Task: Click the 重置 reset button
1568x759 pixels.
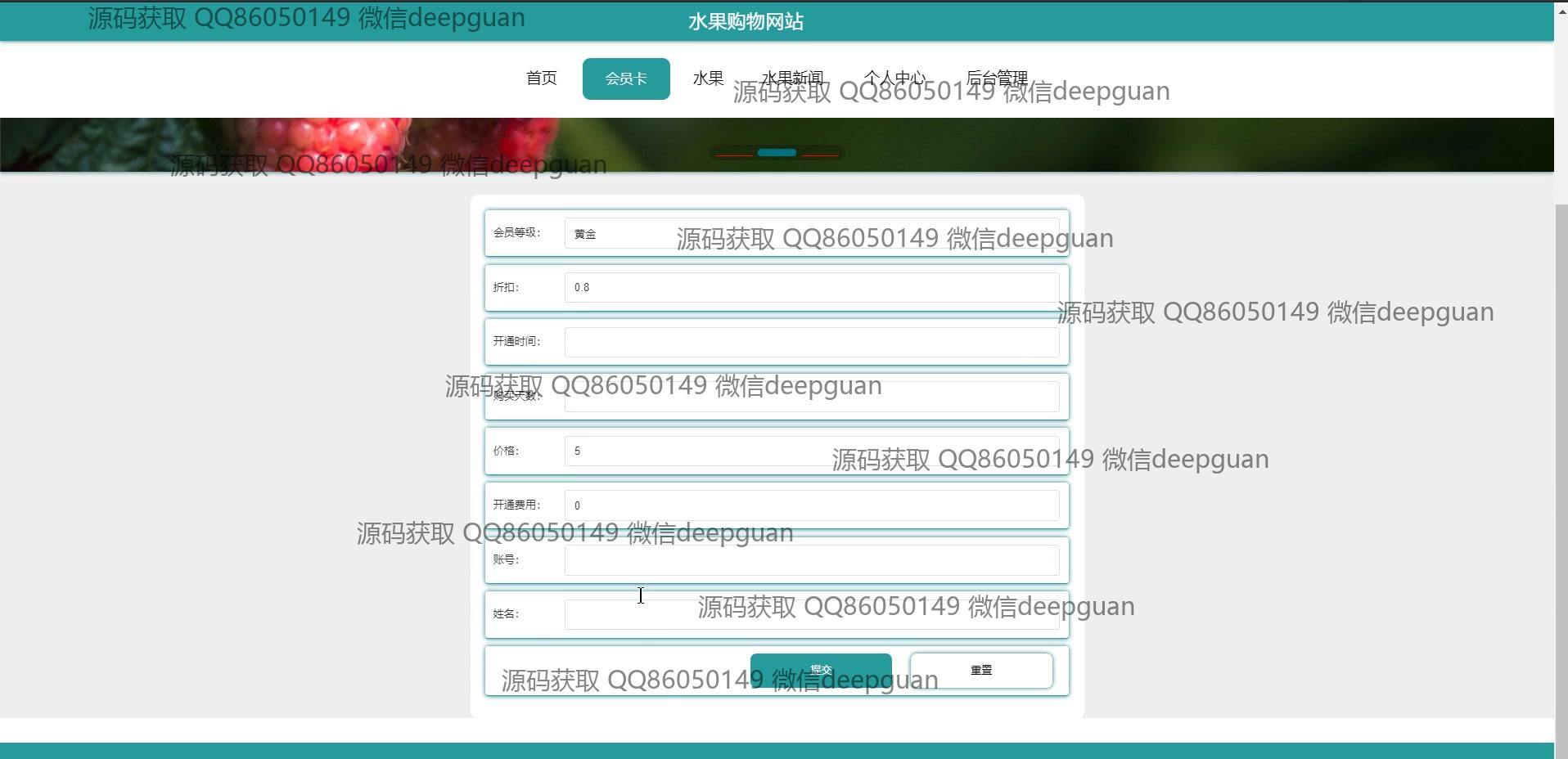Action: coord(981,671)
